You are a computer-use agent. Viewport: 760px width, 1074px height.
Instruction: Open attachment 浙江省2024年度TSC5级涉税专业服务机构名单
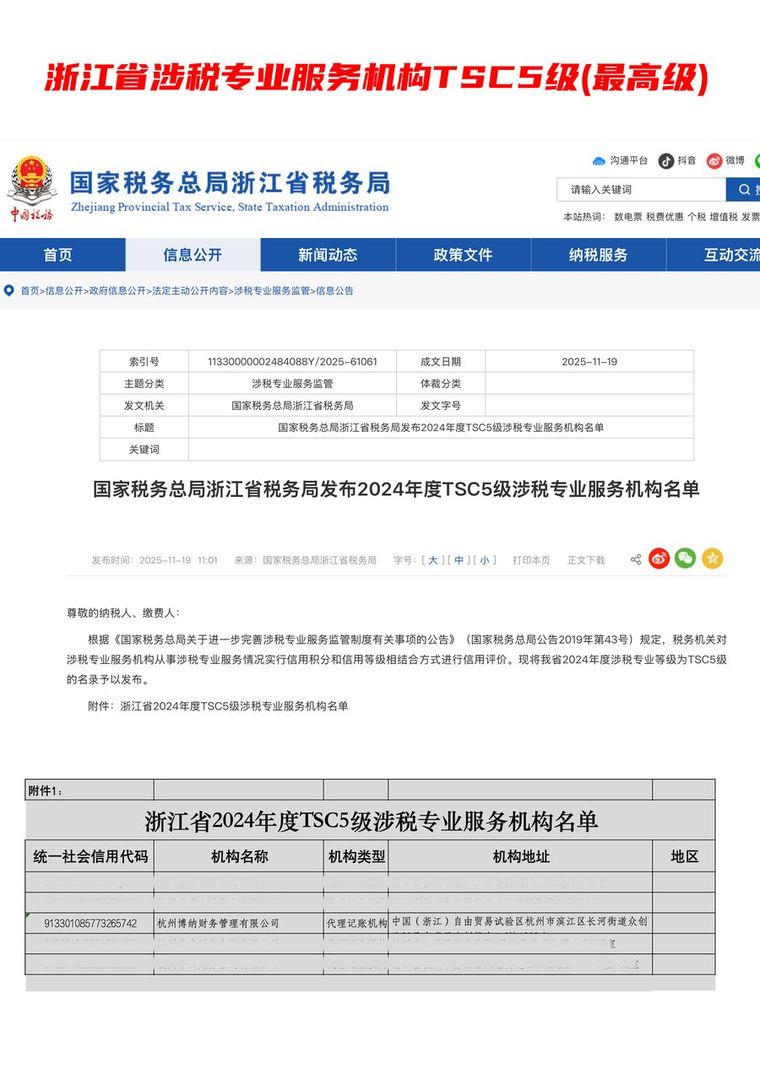pos(234,706)
